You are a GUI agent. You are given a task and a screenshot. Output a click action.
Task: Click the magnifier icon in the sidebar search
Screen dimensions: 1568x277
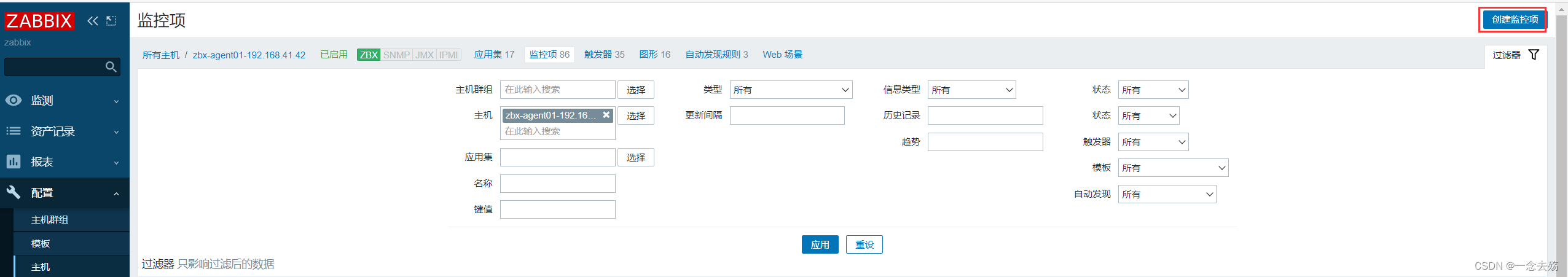click(111, 66)
